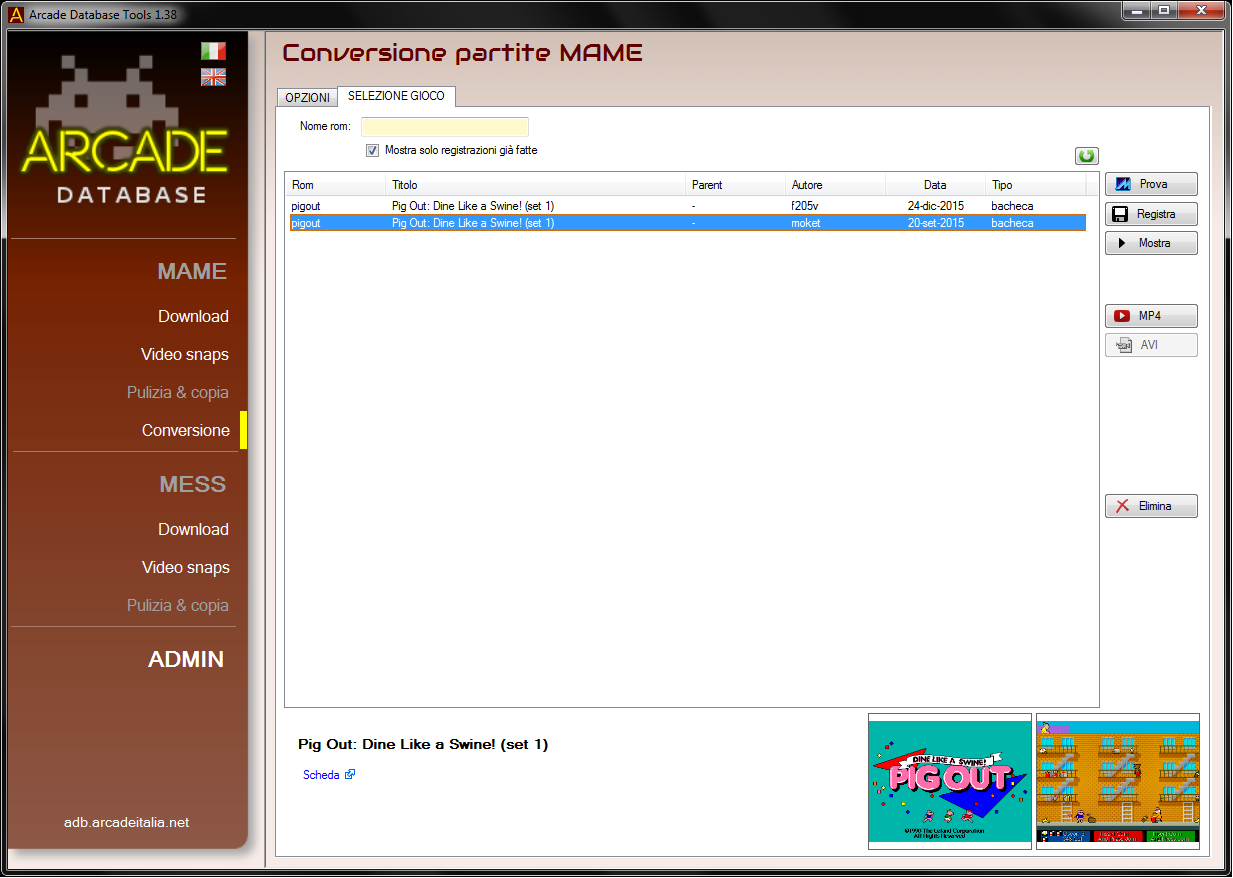The width and height of the screenshot is (1233, 878).
Task: Go to MESS Download section
Action: click(x=193, y=529)
